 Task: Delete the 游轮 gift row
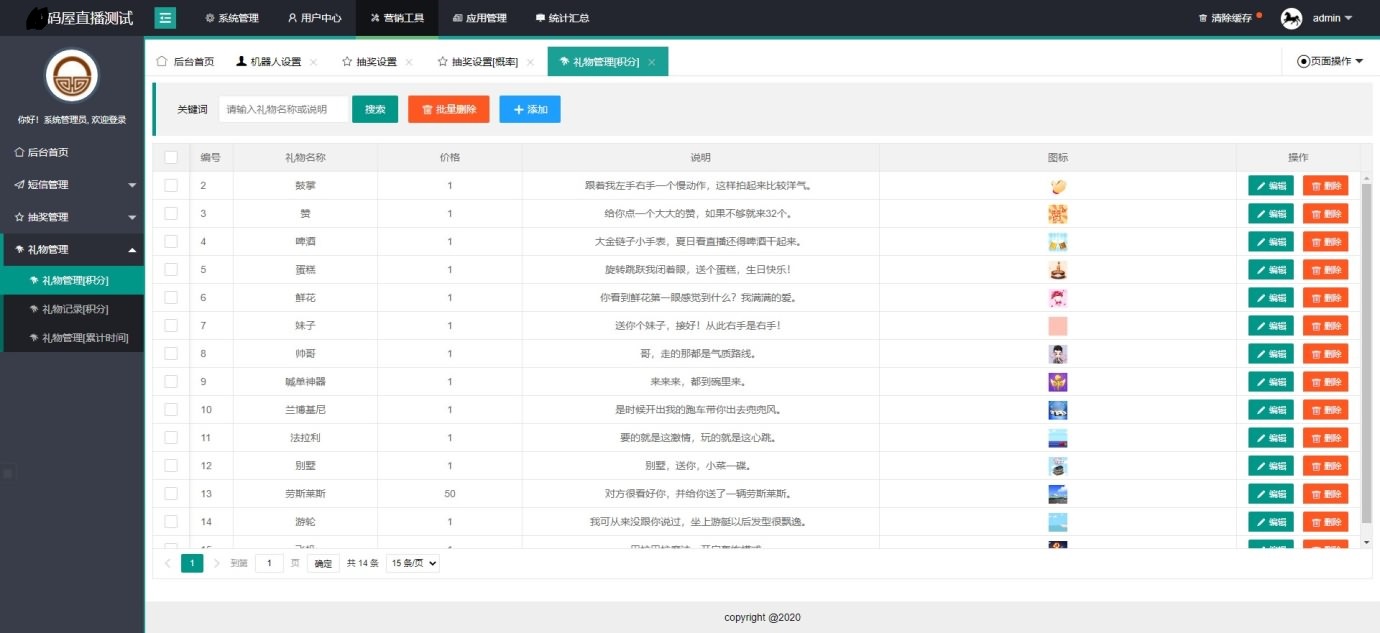pos(1326,522)
